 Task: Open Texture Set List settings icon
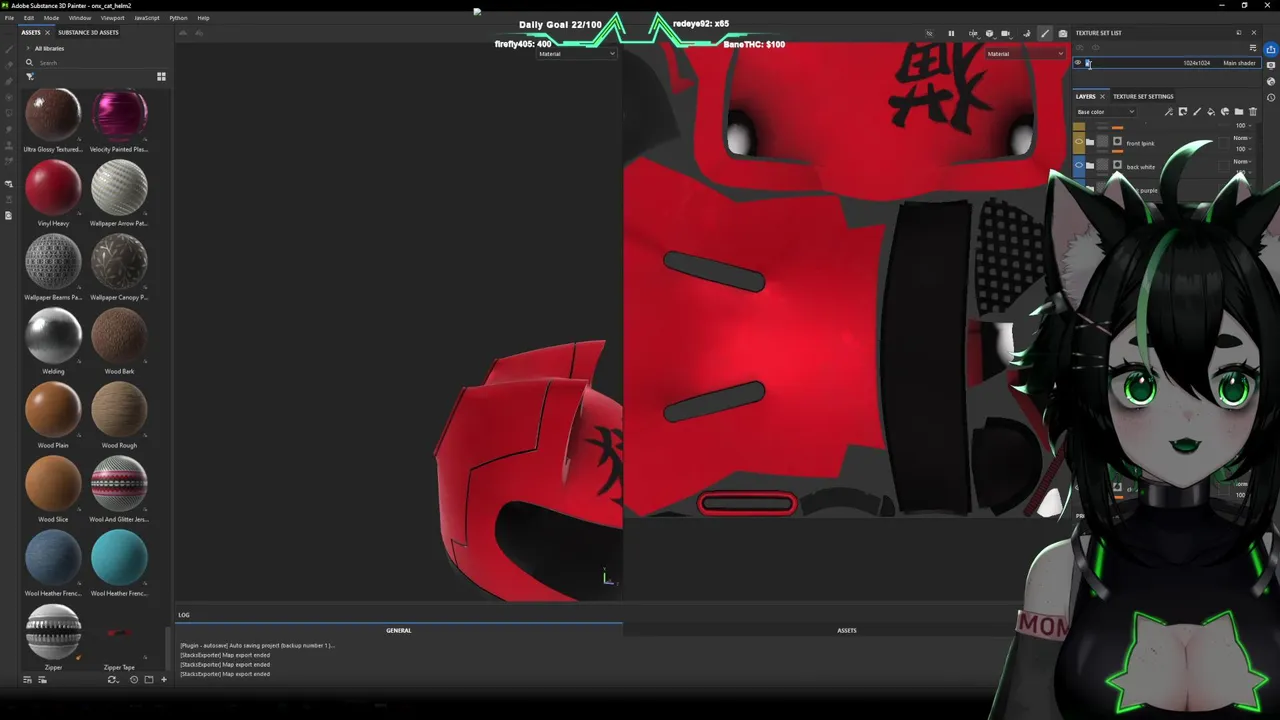[1253, 48]
